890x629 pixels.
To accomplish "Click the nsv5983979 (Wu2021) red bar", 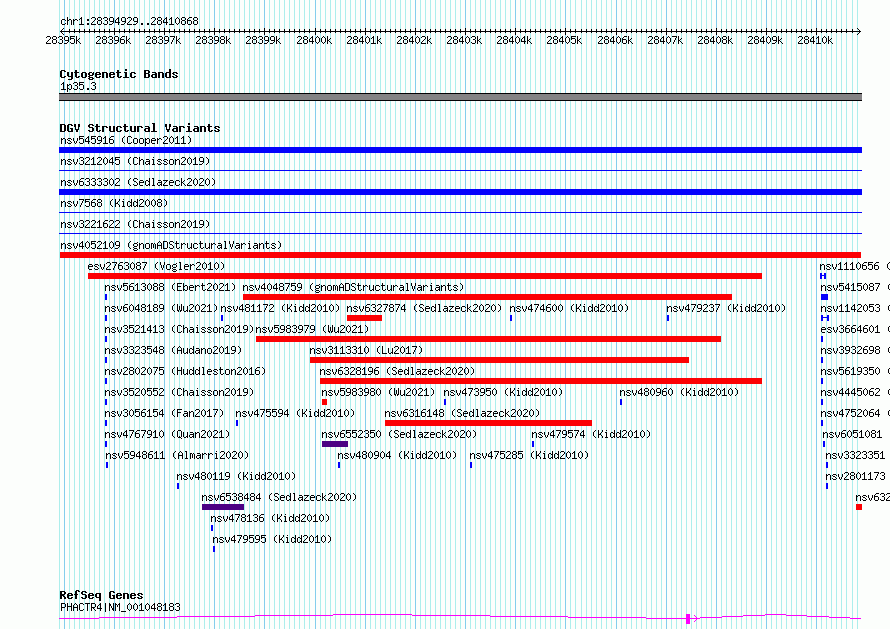I will pos(488,339).
